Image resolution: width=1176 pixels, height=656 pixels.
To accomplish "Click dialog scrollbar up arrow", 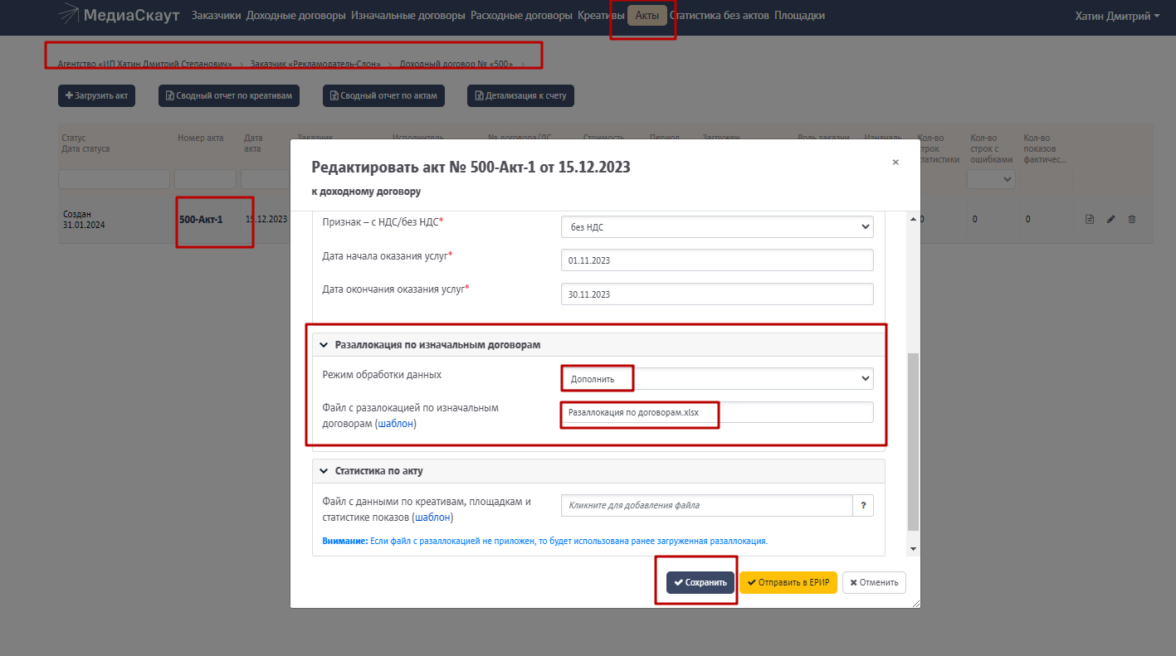I will click(913, 219).
